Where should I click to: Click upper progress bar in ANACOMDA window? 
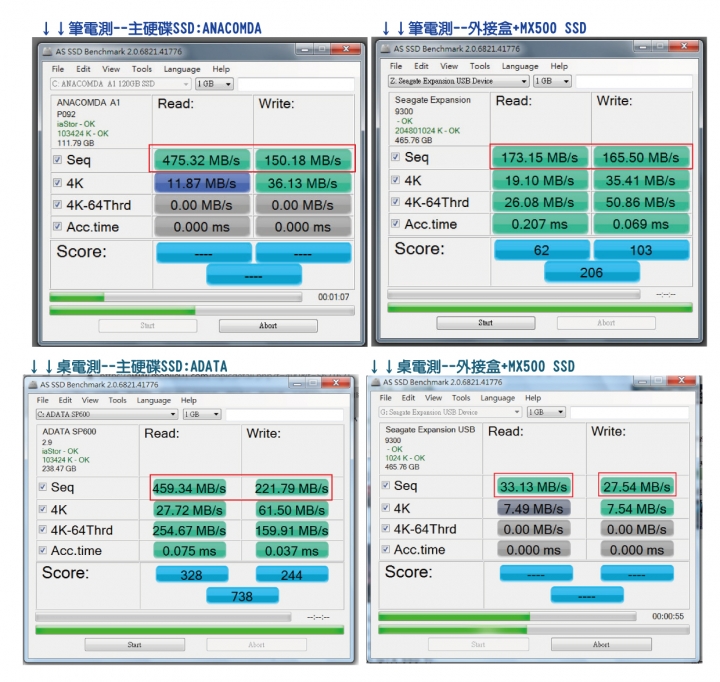tap(176, 298)
